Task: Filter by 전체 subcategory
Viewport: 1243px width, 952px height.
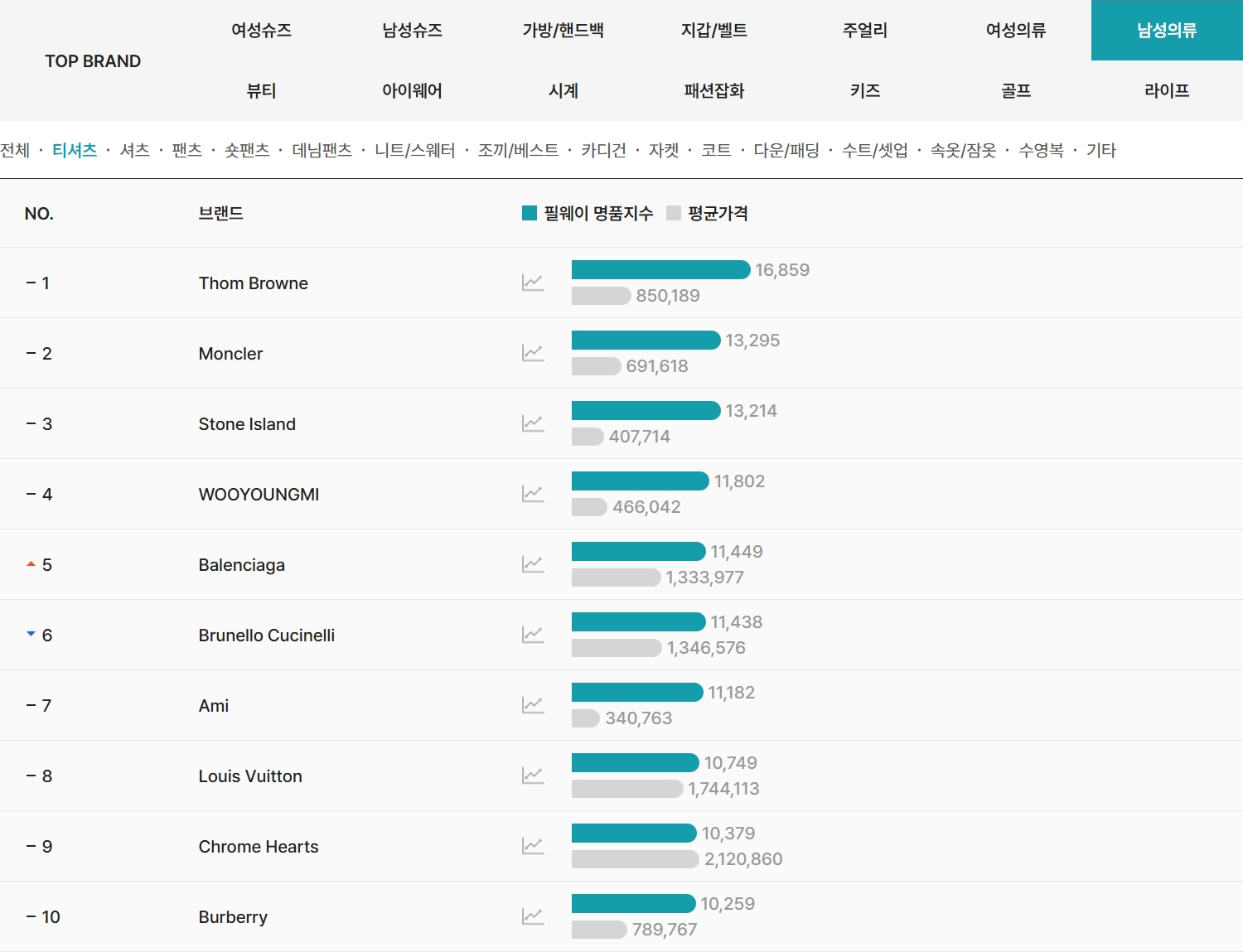Action: pyautogui.click(x=15, y=150)
